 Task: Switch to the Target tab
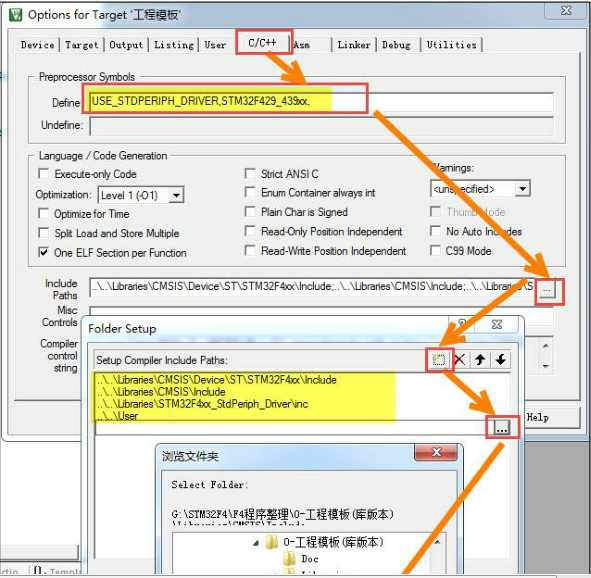81,45
